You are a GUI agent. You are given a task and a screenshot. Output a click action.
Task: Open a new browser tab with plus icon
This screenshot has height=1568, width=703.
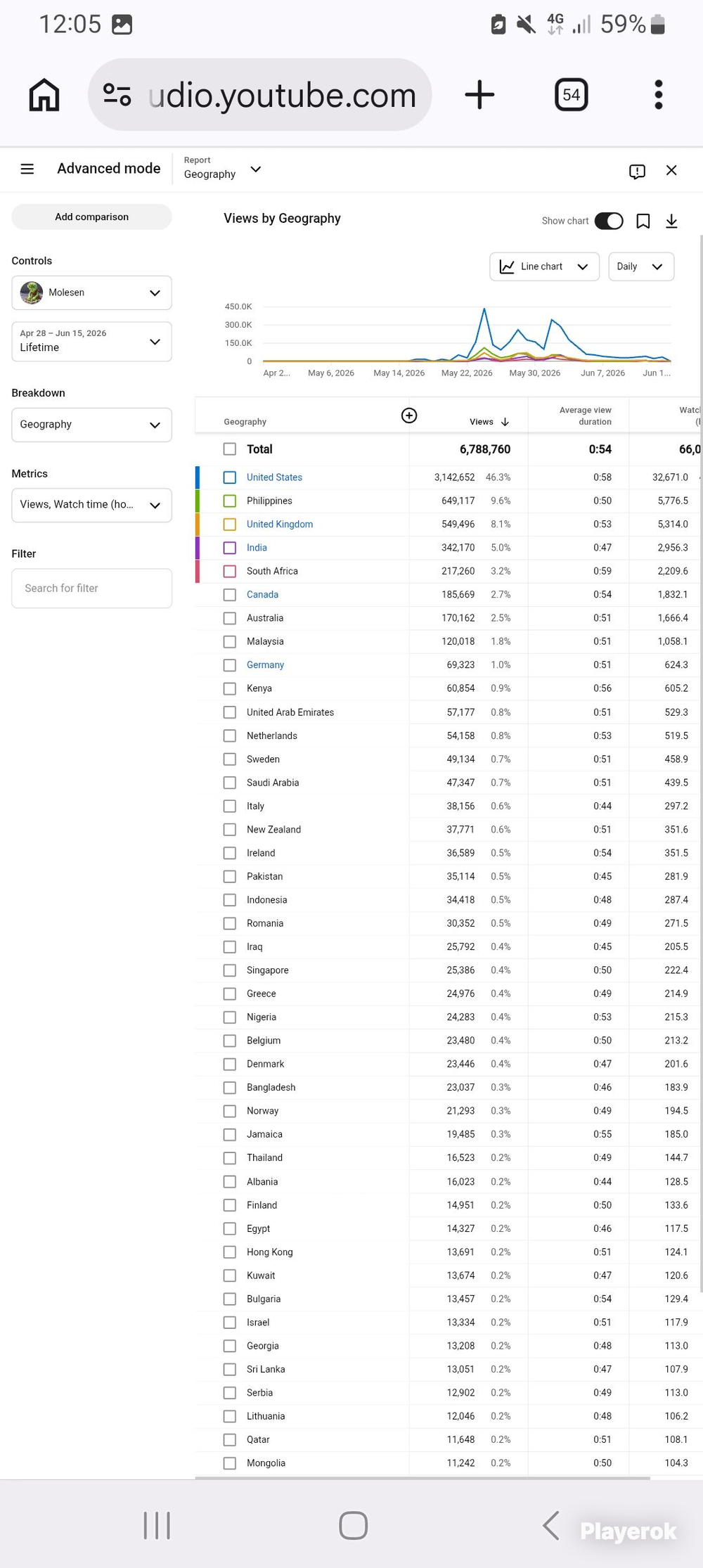[479, 95]
